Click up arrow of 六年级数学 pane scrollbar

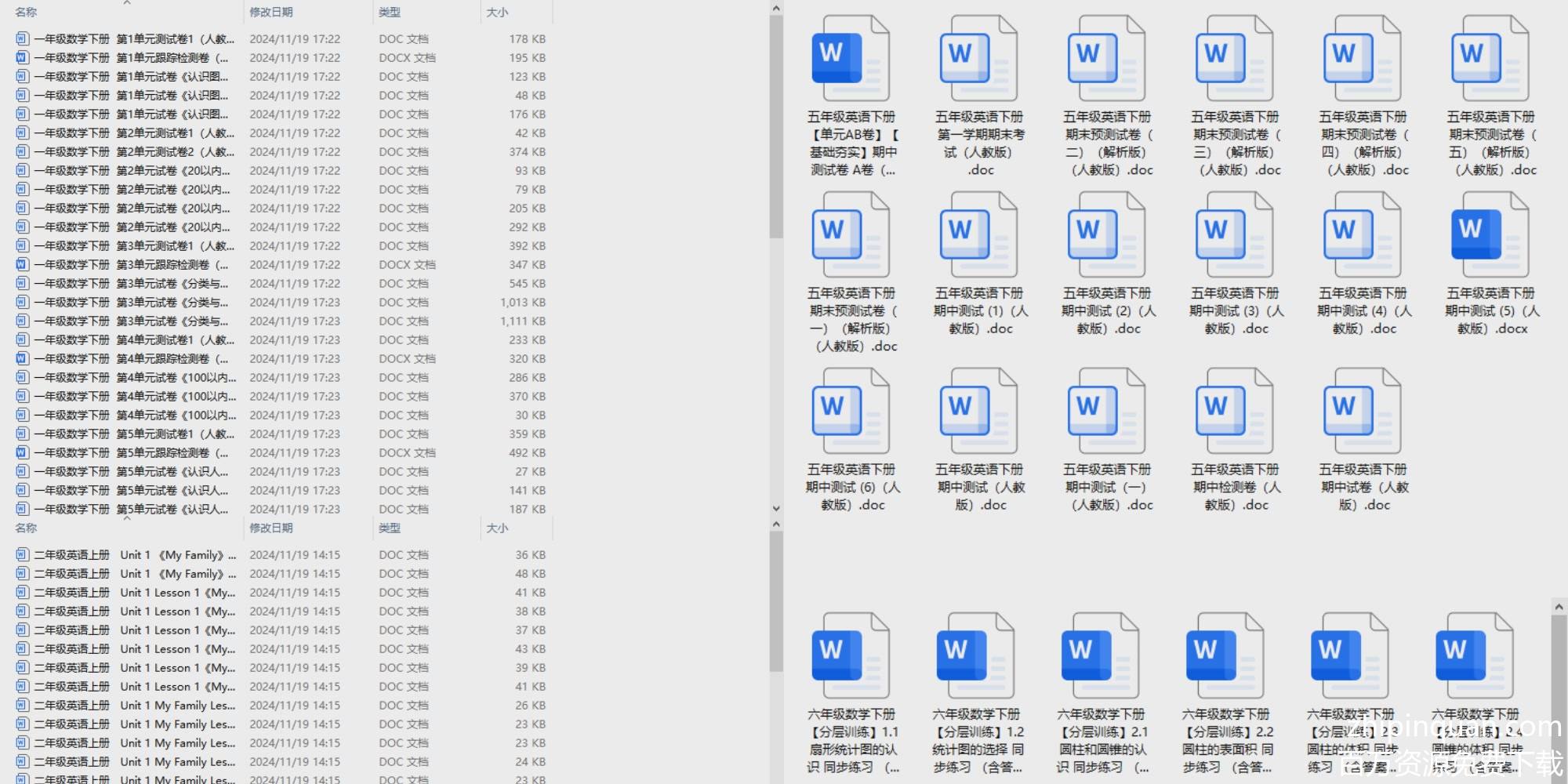point(1559,608)
